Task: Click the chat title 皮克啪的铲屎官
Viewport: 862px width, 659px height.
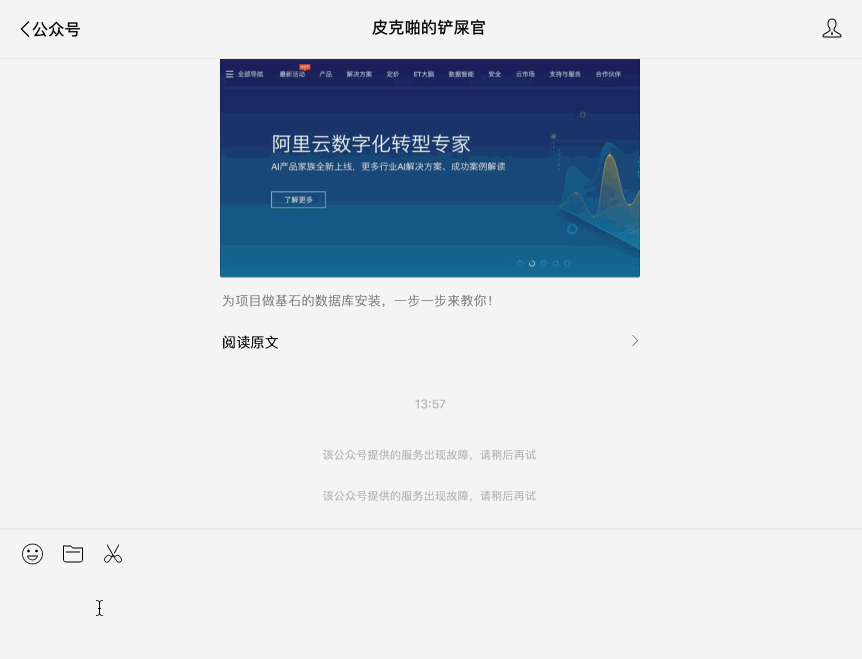Action: click(429, 28)
